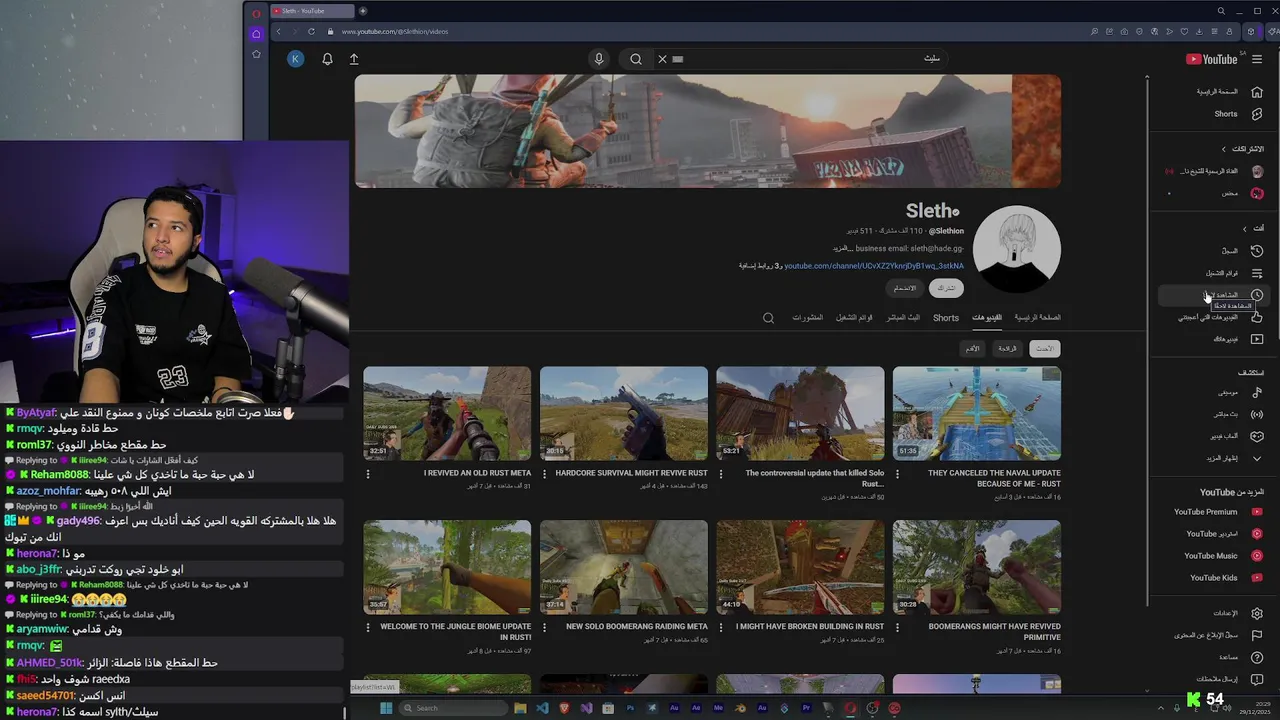Screen dimensions: 1280x720
Task: Clear the YouTube search box with X
Action: (x=662, y=59)
